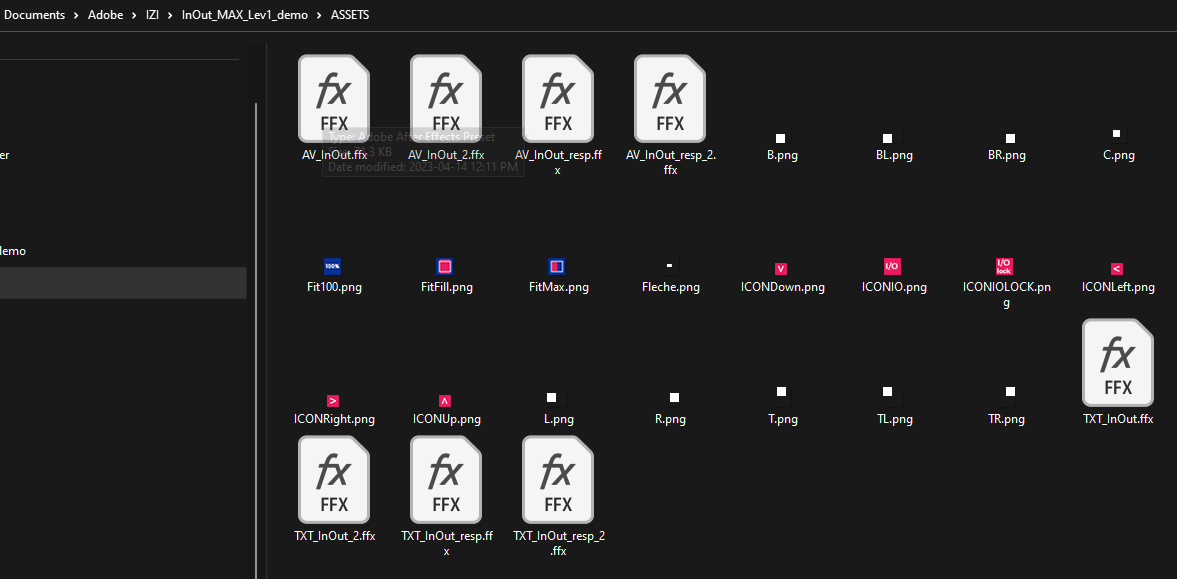
Task: Click the TL.png file name label
Action: pyautogui.click(x=895, y=419)
